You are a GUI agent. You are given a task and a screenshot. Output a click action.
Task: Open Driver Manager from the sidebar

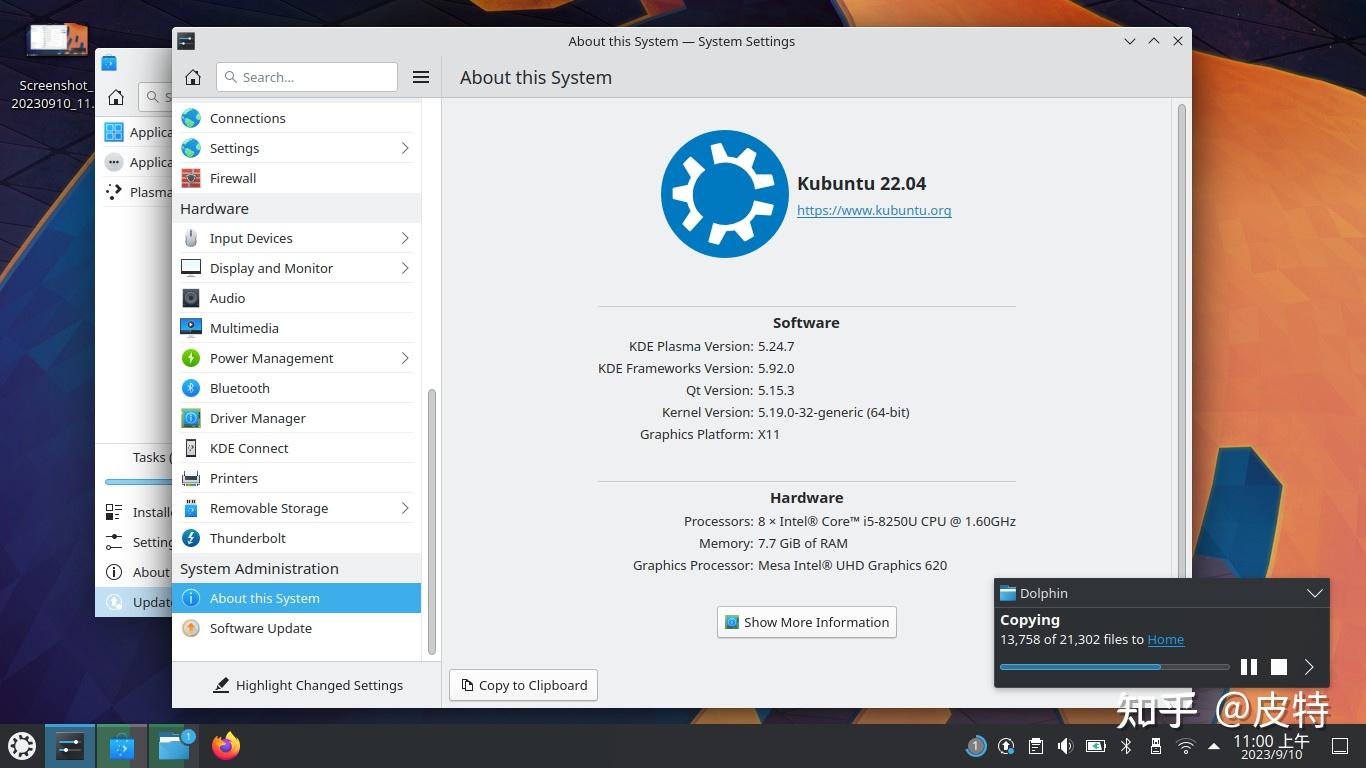[x=257, y=418]
